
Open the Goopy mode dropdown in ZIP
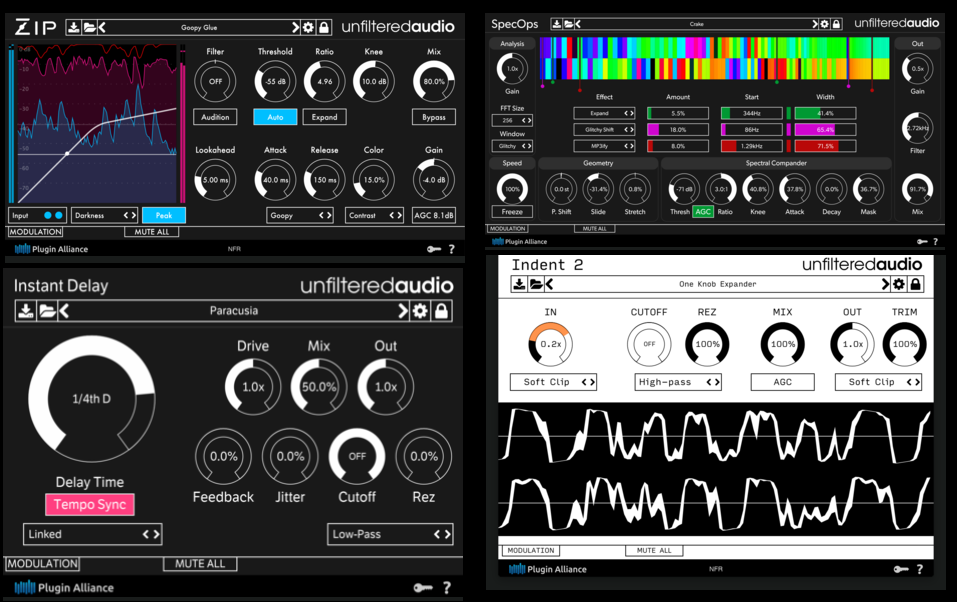300,216
